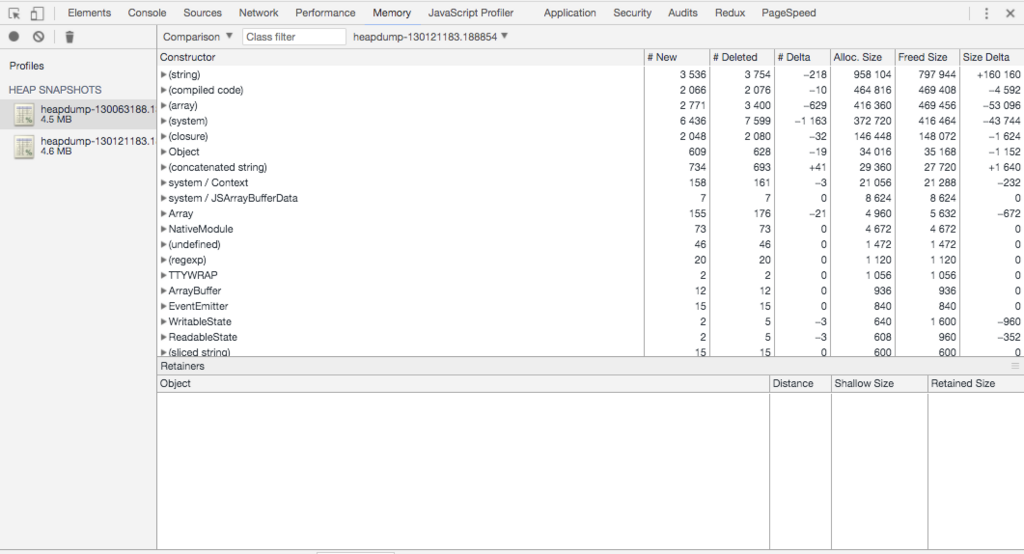Open the PageSpeed tab
The height and width of the screenshot is (554, 1024).
pyautogui.click(x=788, y=12)
